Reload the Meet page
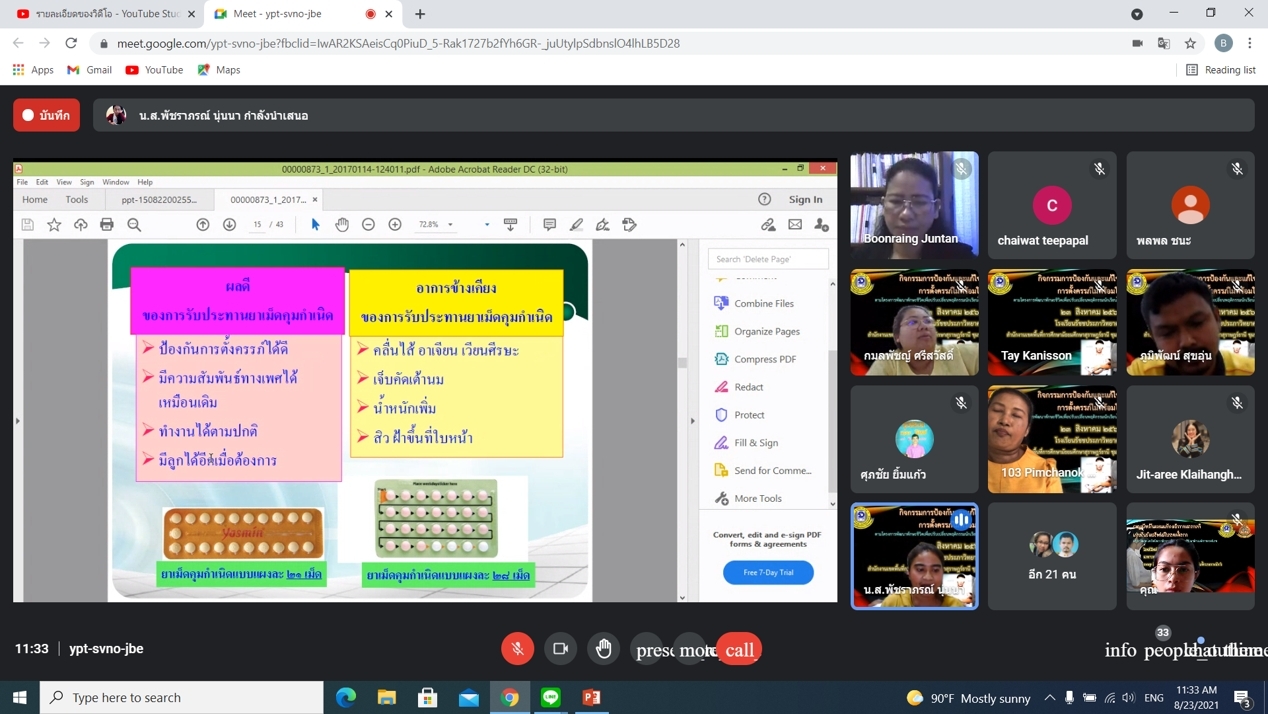This screenshot has height=714, width=1268. tap(71, 43)
